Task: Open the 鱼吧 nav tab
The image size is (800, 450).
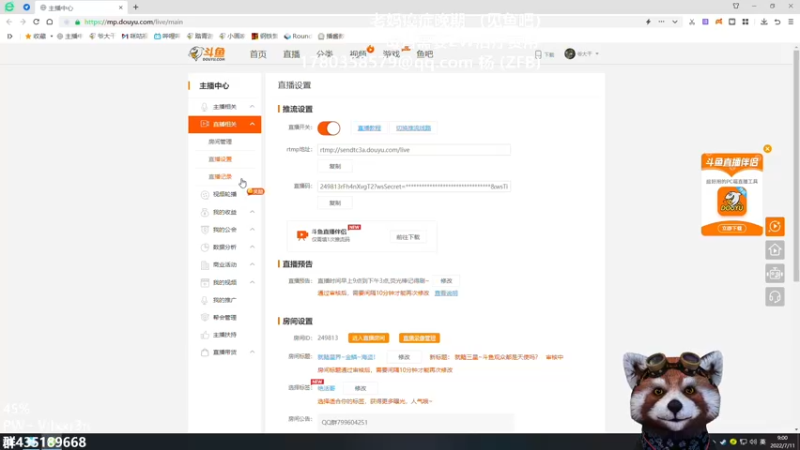Action: click(424, 54)
